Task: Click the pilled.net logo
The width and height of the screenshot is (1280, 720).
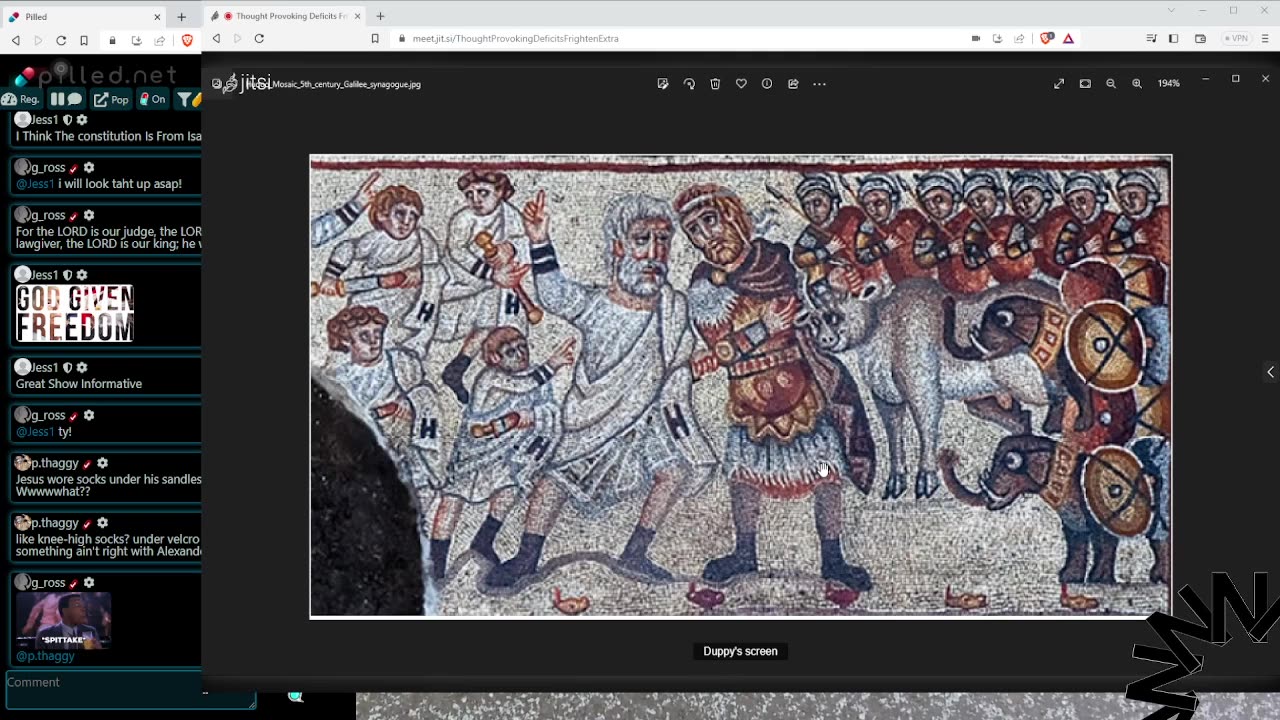Action: pos(95,74)
